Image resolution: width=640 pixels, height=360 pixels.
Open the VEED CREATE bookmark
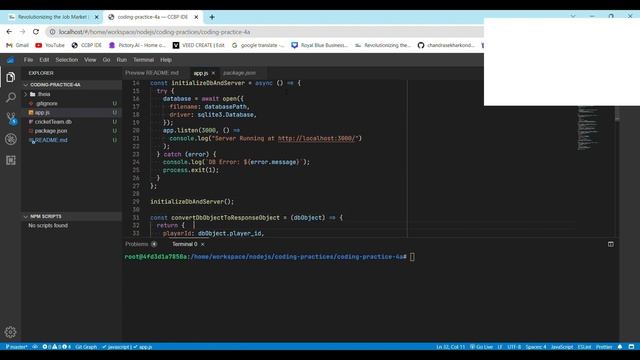click(x=199, y=45)
